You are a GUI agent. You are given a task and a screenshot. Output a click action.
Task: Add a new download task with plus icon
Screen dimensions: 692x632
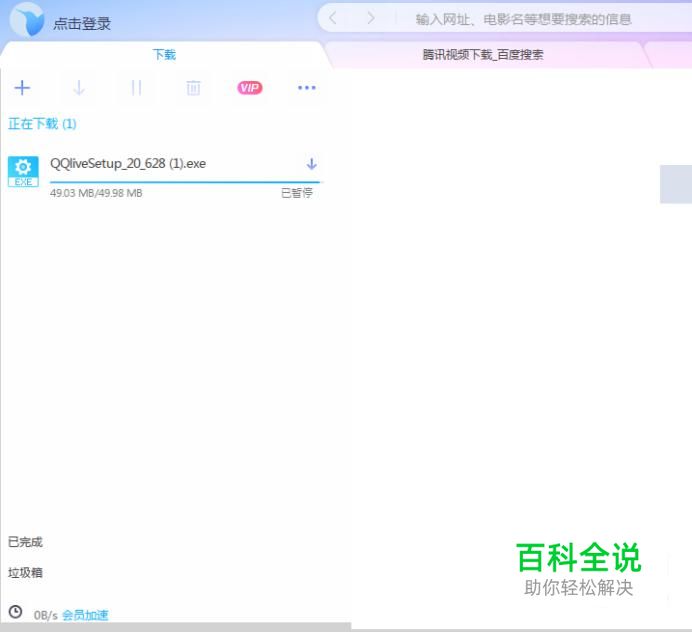pyautogui.click(x=22, y=88)
